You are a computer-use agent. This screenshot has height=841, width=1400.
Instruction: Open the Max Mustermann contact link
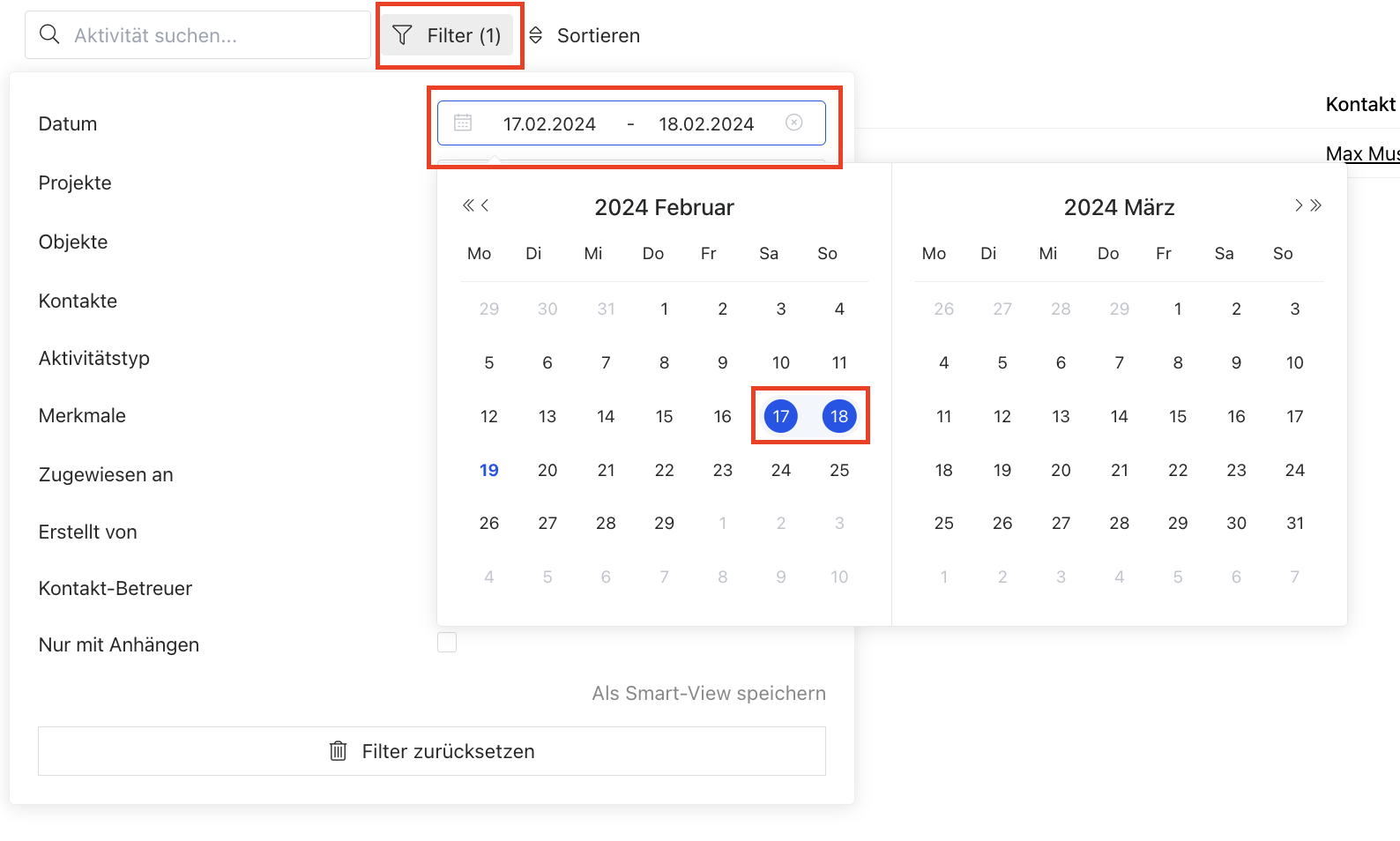(1362, 154)
